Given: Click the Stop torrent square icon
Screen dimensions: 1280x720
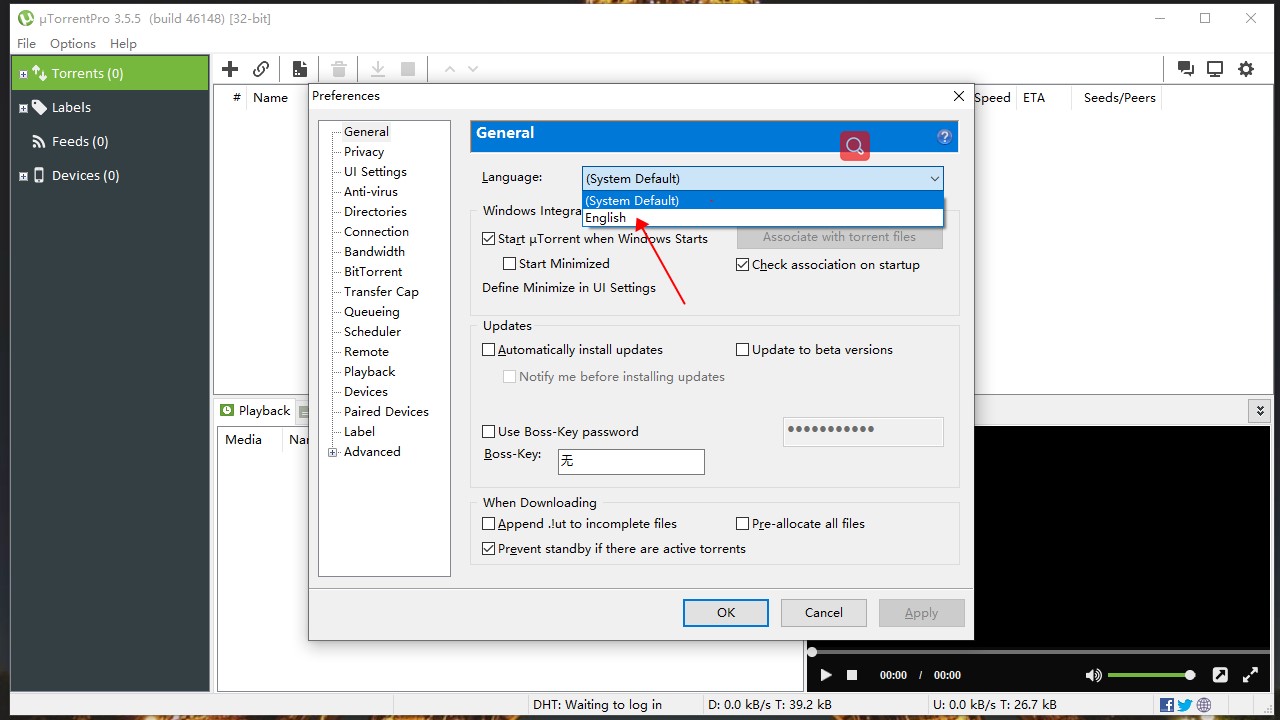Looking at the screenshot, I should [x=408, y=69].
